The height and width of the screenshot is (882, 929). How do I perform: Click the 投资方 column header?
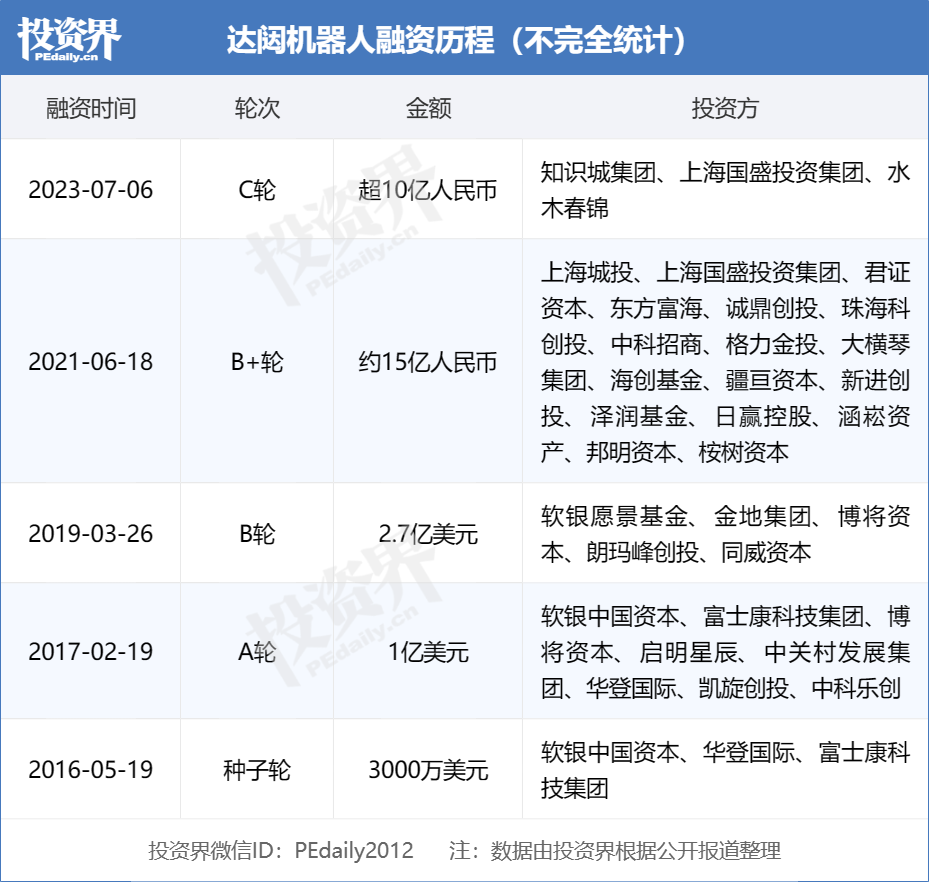[x=725, y=108]
